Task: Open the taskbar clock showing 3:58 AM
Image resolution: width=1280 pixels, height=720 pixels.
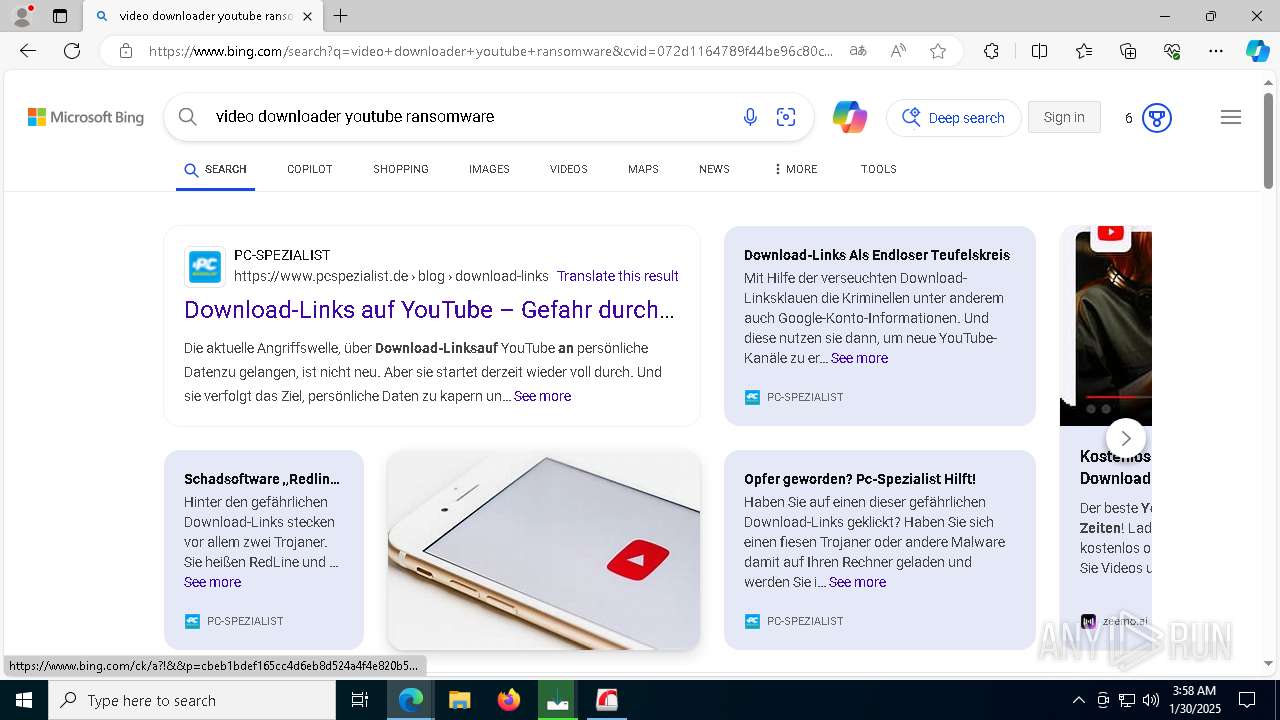Action: click(1194, 700)
